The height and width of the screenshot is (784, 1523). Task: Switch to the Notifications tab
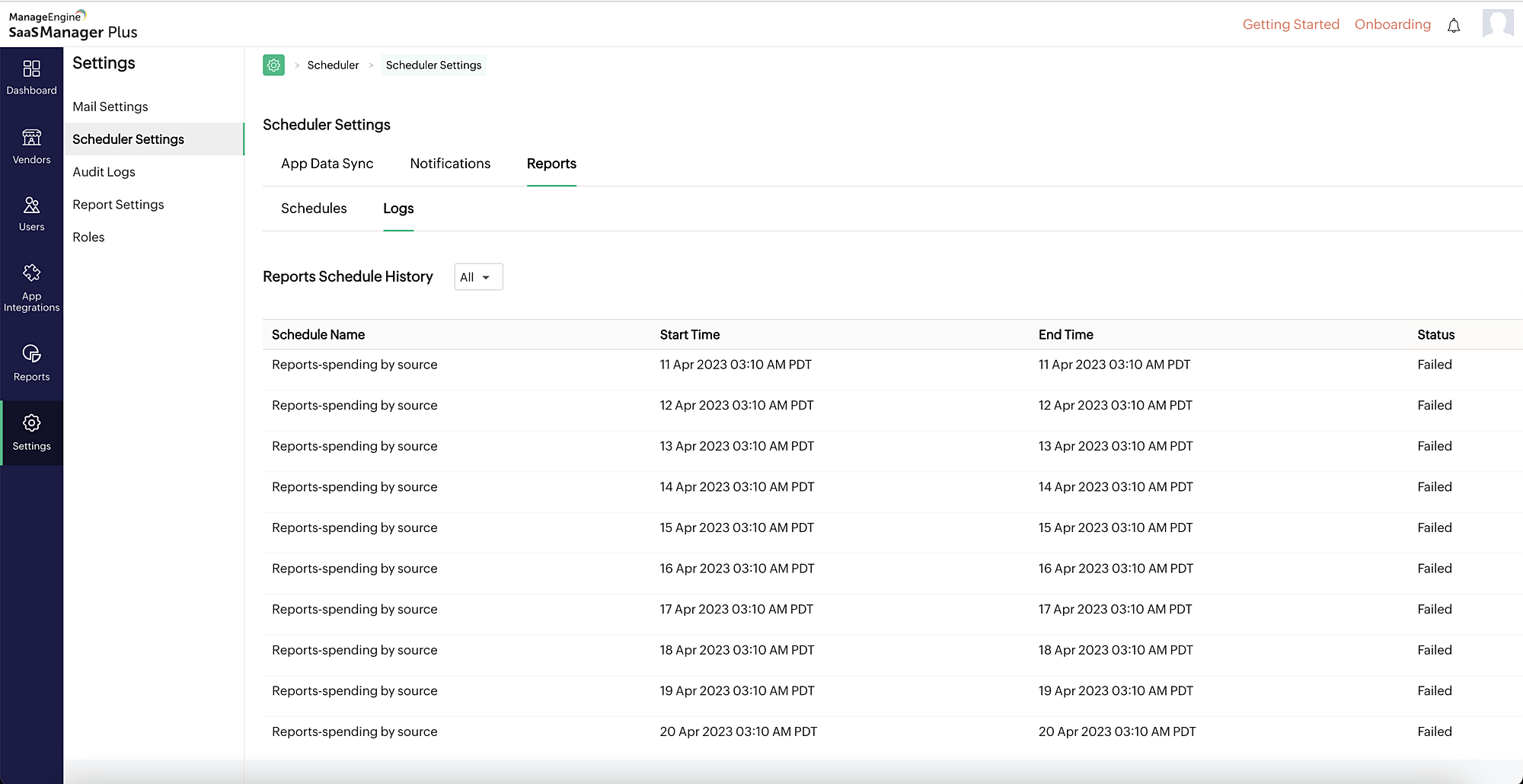click(x=450, y=164)
